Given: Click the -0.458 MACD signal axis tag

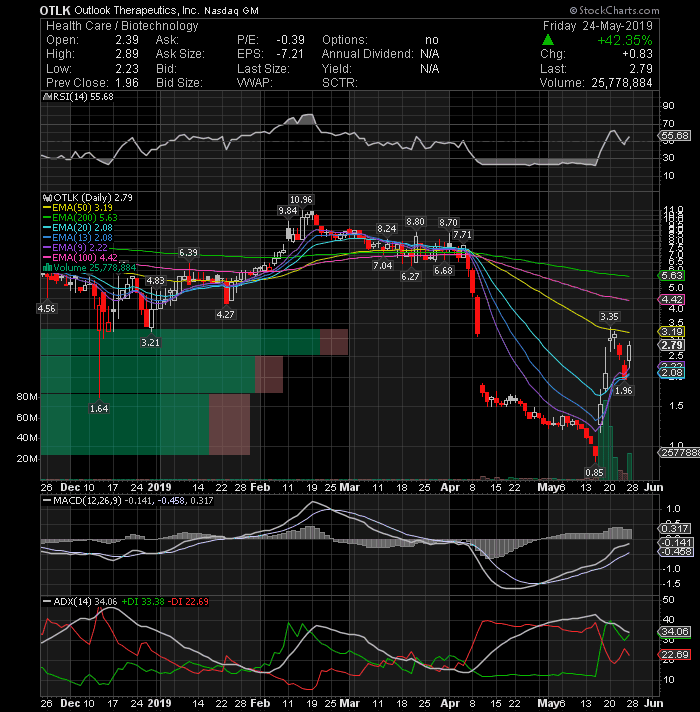Looking at the screenshot, I should click(x=675, y=552).
